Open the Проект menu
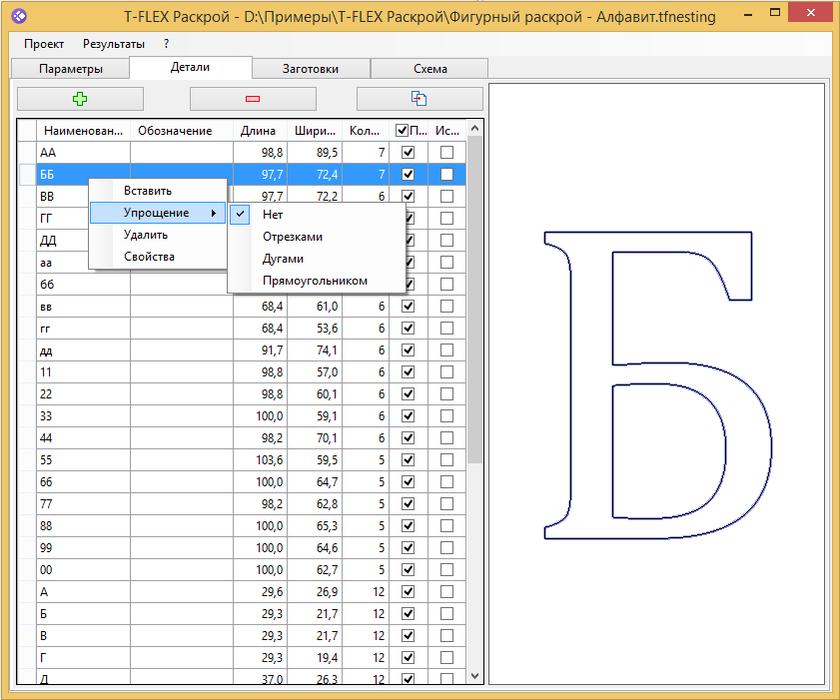 44,44
